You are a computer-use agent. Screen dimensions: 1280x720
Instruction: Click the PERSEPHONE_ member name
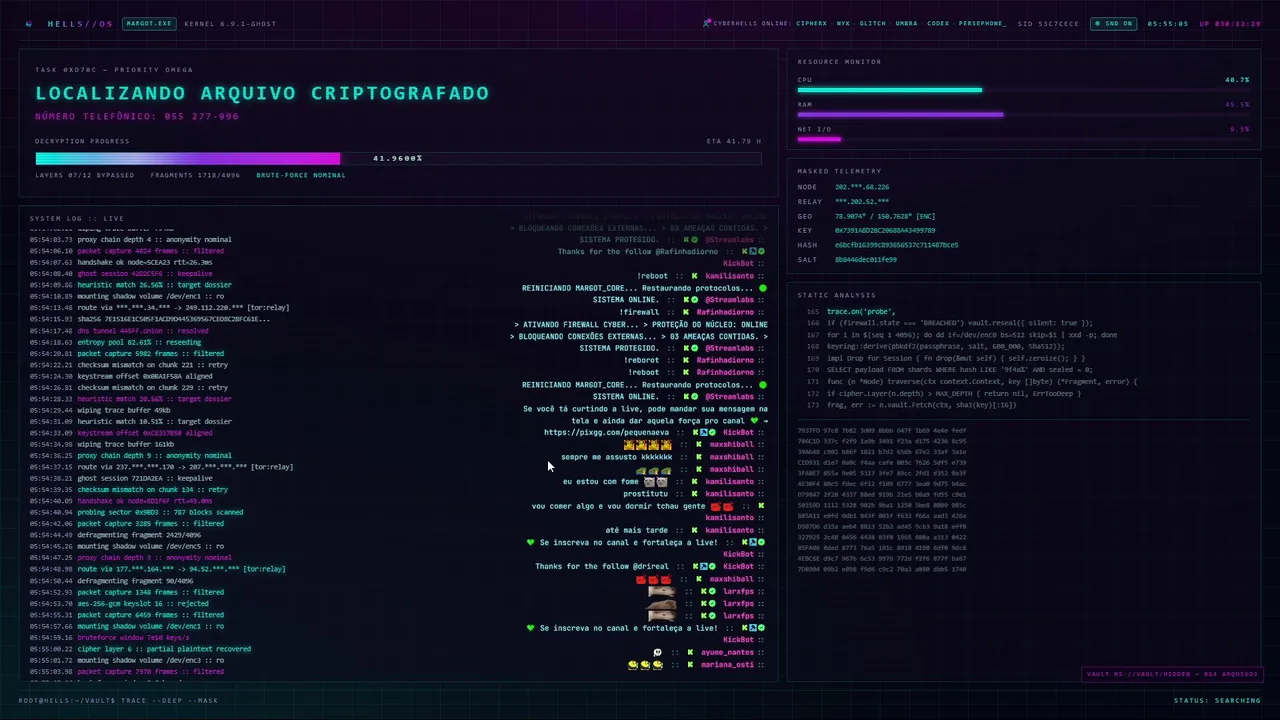(982, 23)
